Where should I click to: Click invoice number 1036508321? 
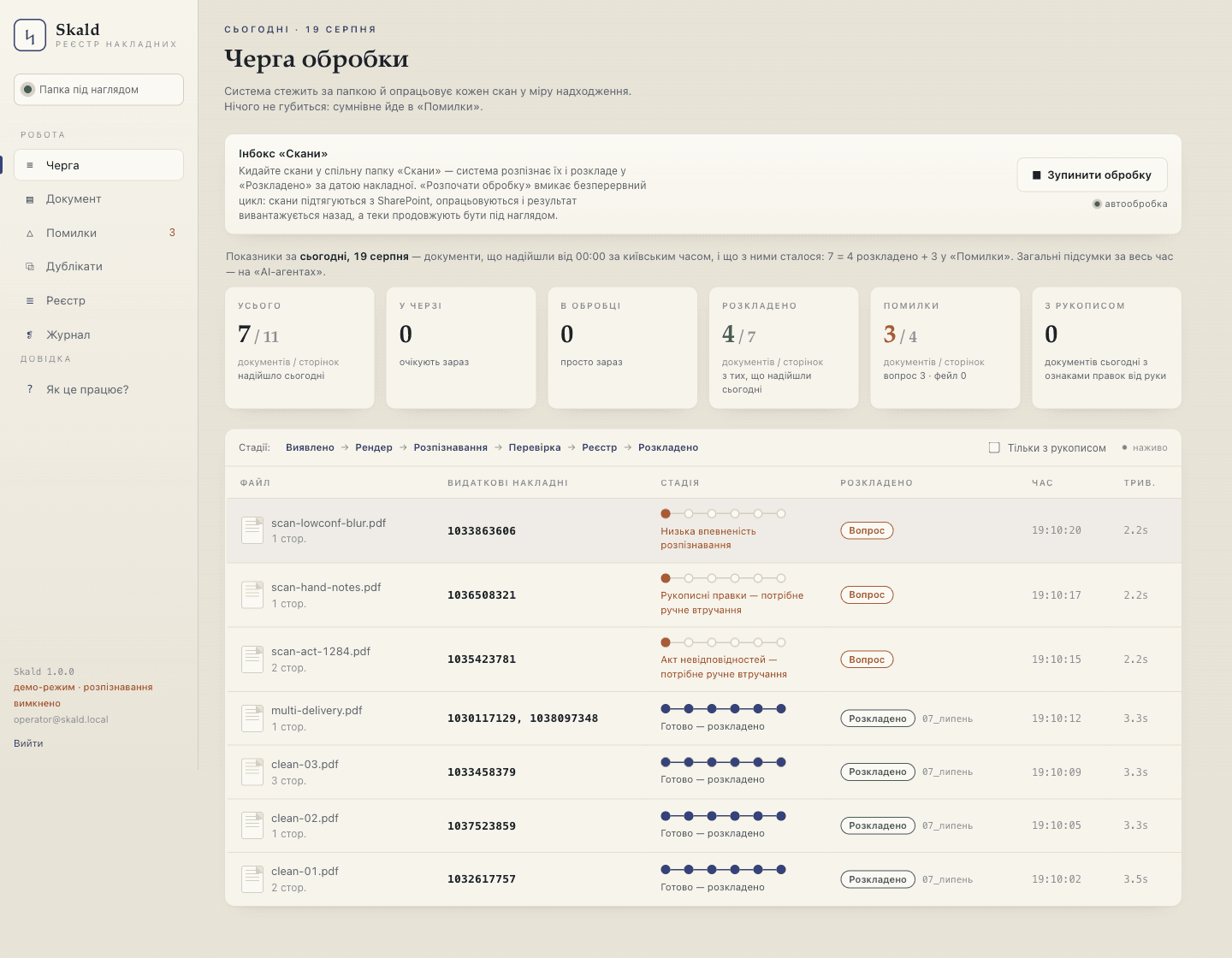pyautogui.click(x=482, y=595)
